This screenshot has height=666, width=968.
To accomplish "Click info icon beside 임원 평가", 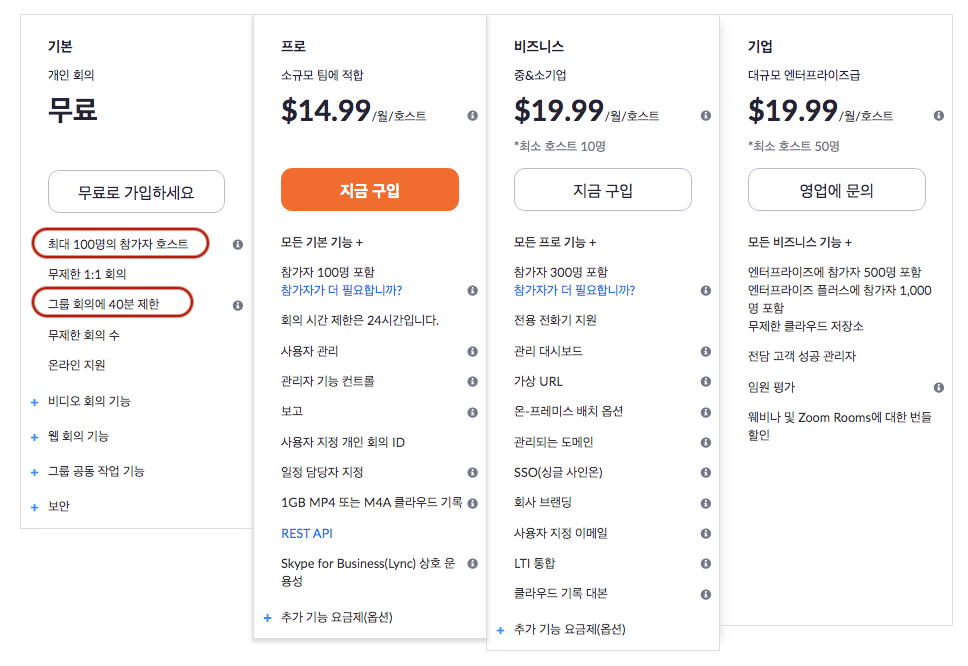I will [x=939, y=387].
